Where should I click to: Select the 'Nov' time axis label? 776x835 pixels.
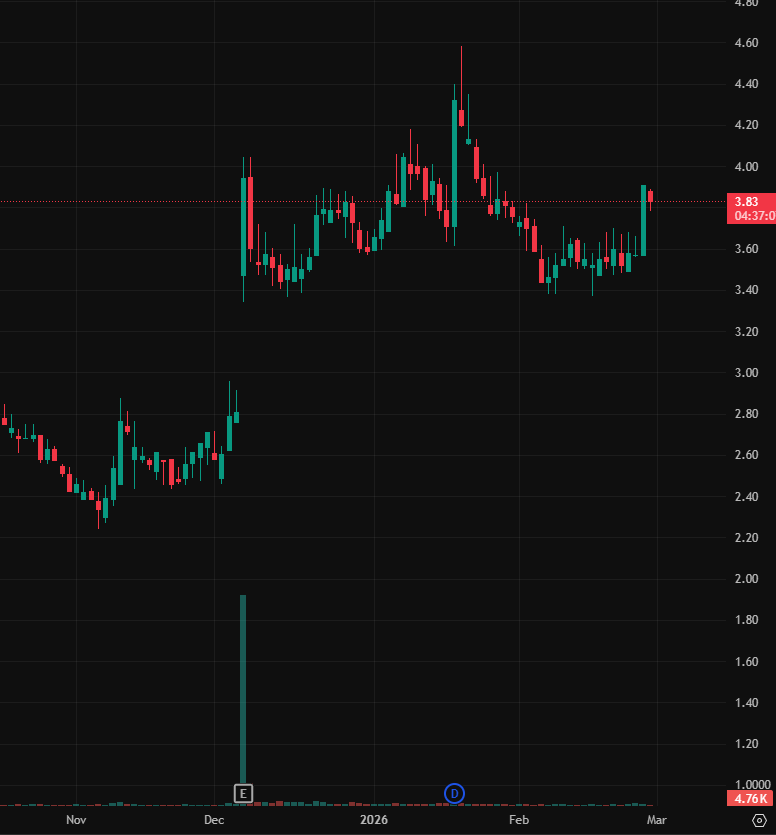[x=76, y=820]
